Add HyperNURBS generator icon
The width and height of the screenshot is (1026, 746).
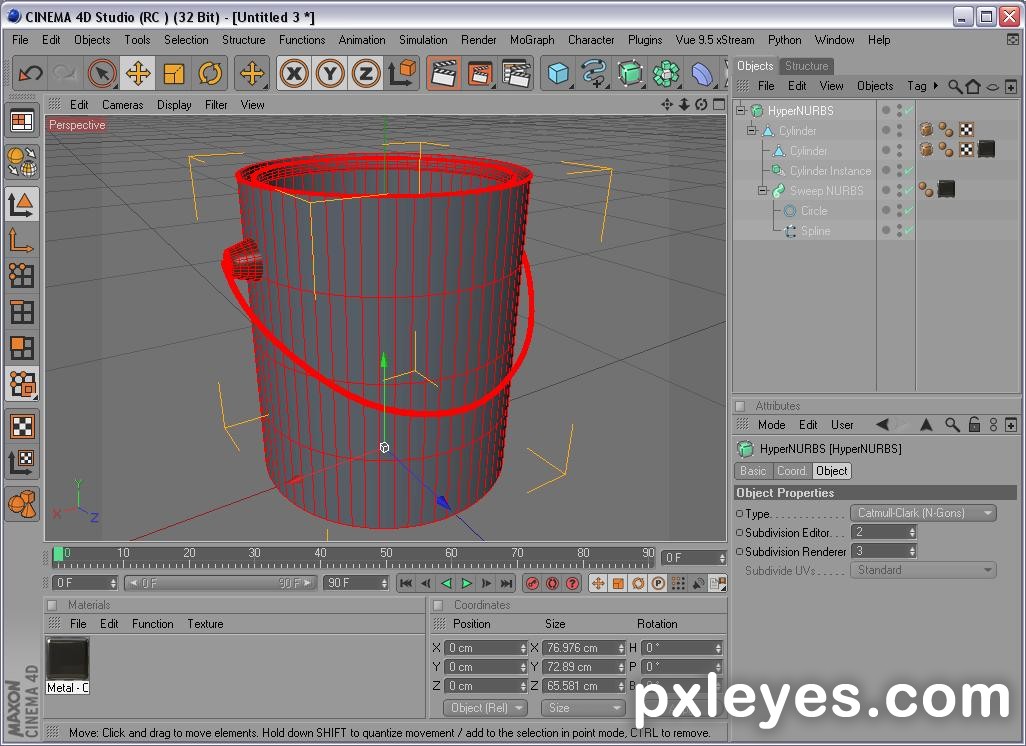pyautogui.click(x=630, y=73)
